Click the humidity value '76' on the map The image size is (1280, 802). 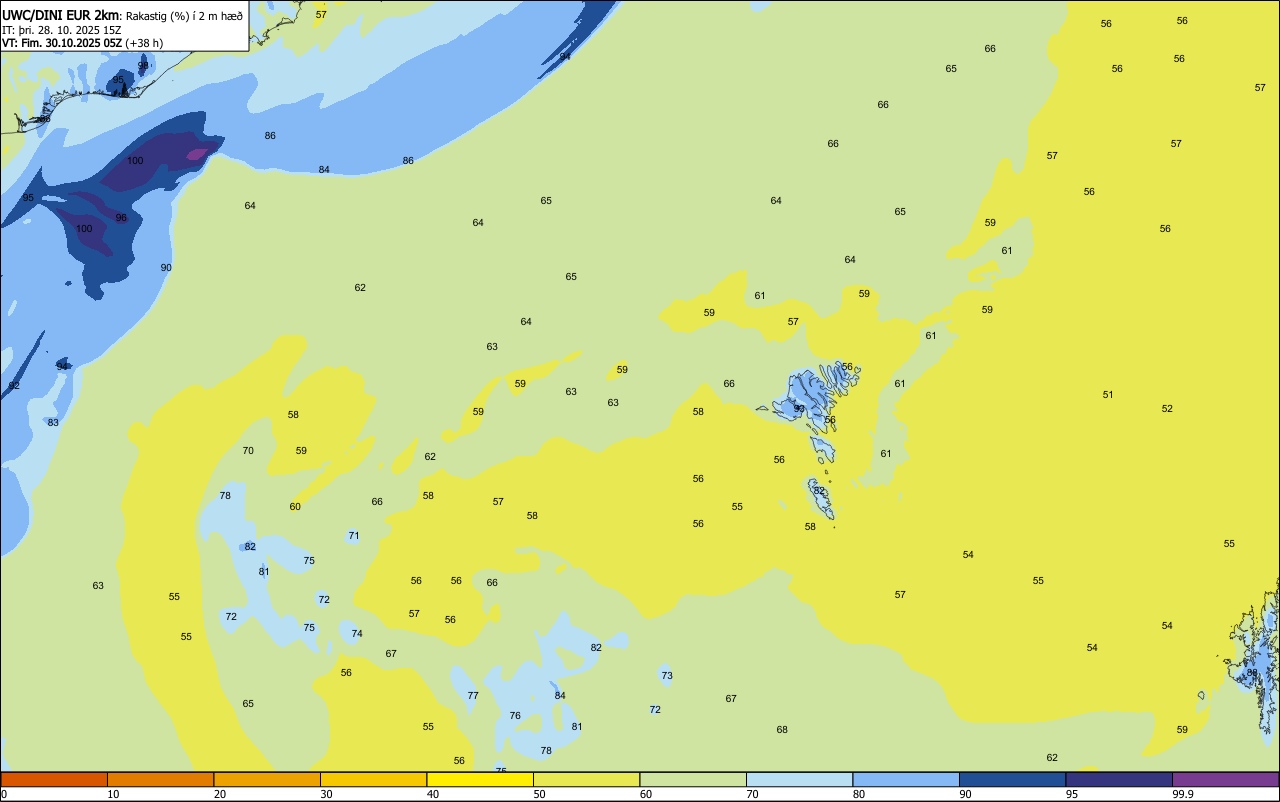coord(515,715)
